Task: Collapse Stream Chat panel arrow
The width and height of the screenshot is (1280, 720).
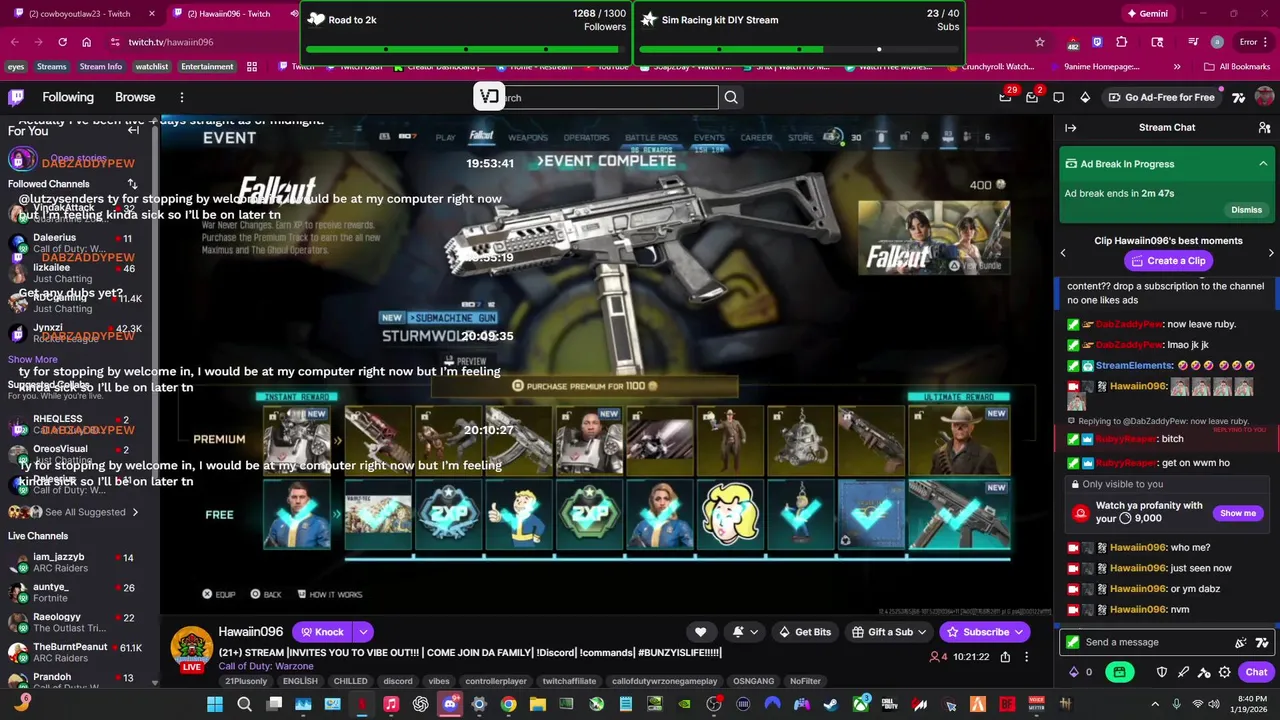Action: coord(1070,128)
